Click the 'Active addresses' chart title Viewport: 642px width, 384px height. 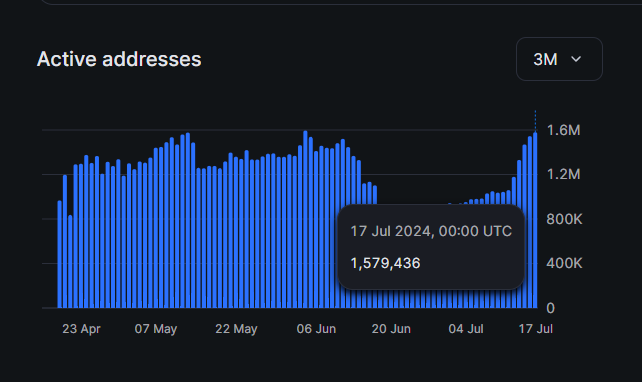[x=119, y=59]
